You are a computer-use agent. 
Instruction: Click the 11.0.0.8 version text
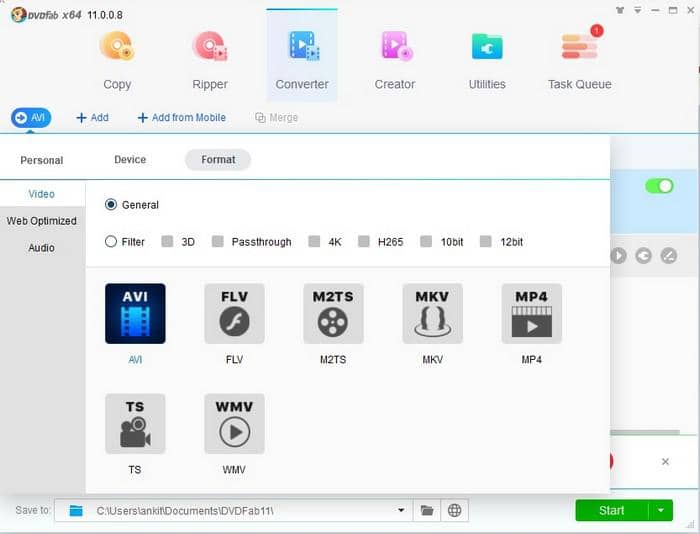pyautogui.click(x=105, y=15)
